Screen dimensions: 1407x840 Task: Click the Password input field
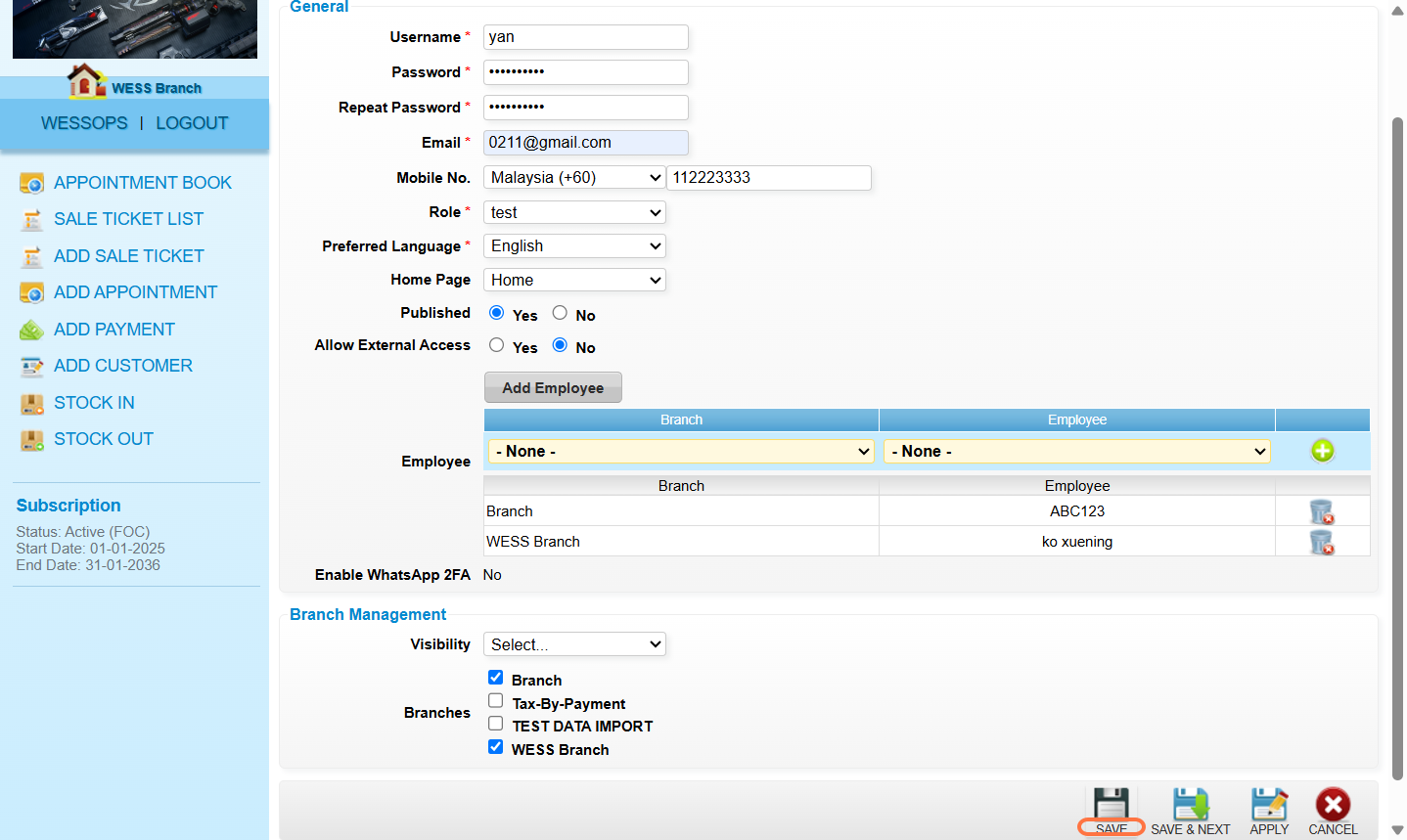click(586, 72)
